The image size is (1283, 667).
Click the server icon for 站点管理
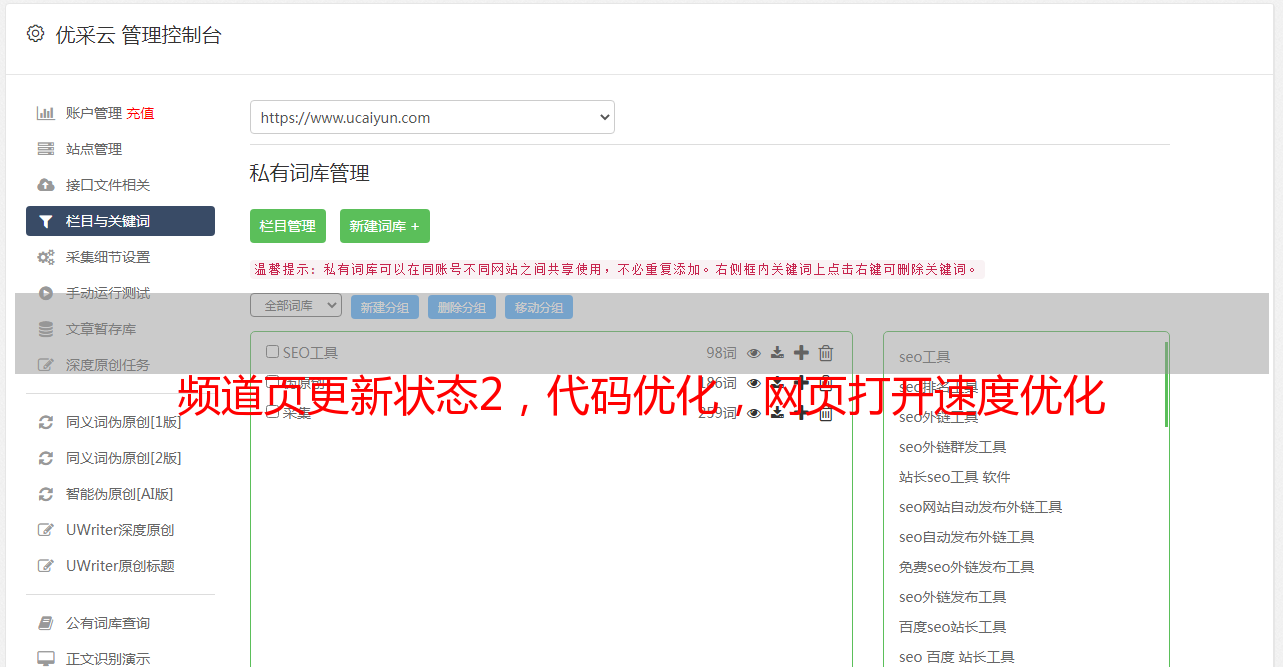tap(46, 149)
